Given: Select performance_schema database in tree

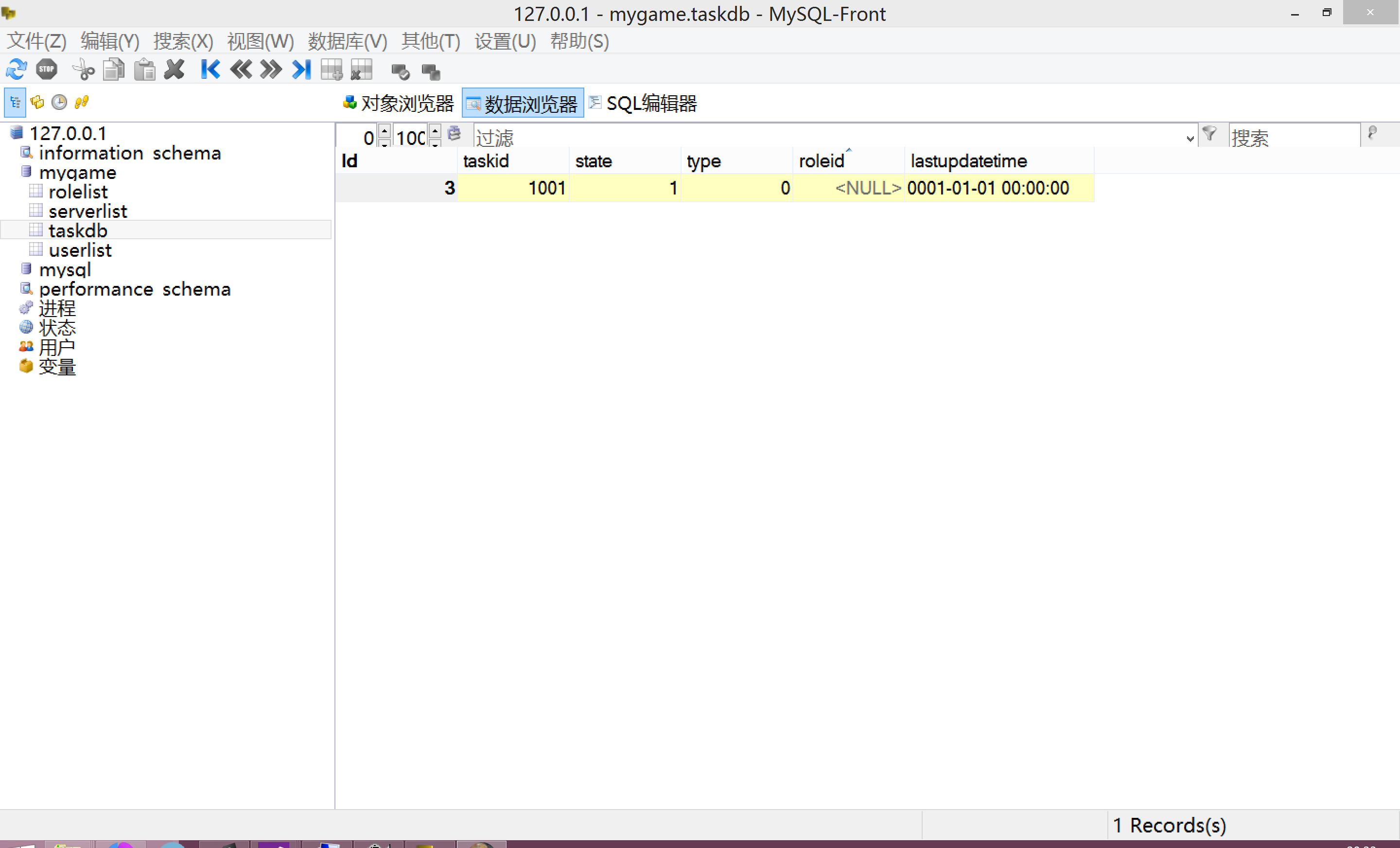Looking at the screenshot, I should [135, 289].
